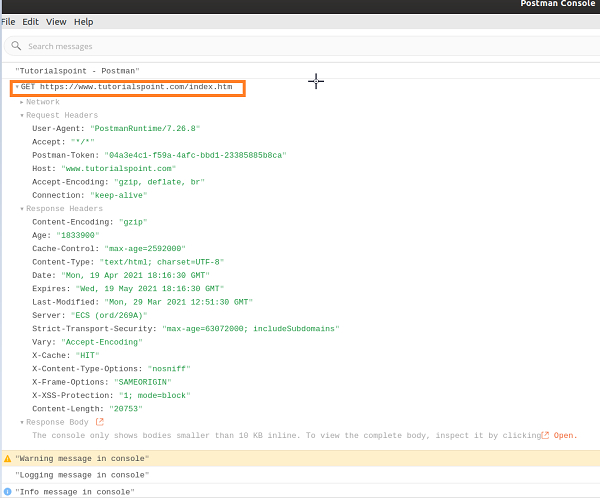Select the Strict-Transport-Security header row
Screen dimensions: 600x498
click(x=186, y=329)
